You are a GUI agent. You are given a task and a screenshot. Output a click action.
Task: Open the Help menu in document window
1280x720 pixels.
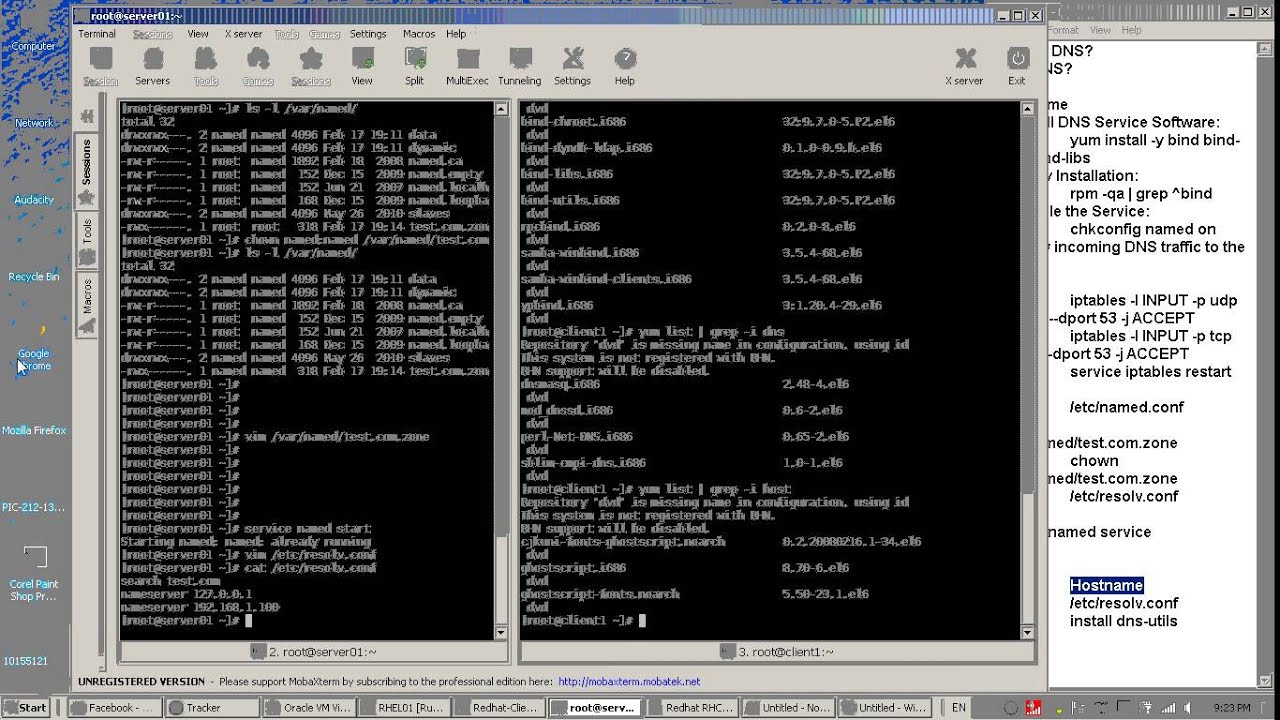[1131, 30]
